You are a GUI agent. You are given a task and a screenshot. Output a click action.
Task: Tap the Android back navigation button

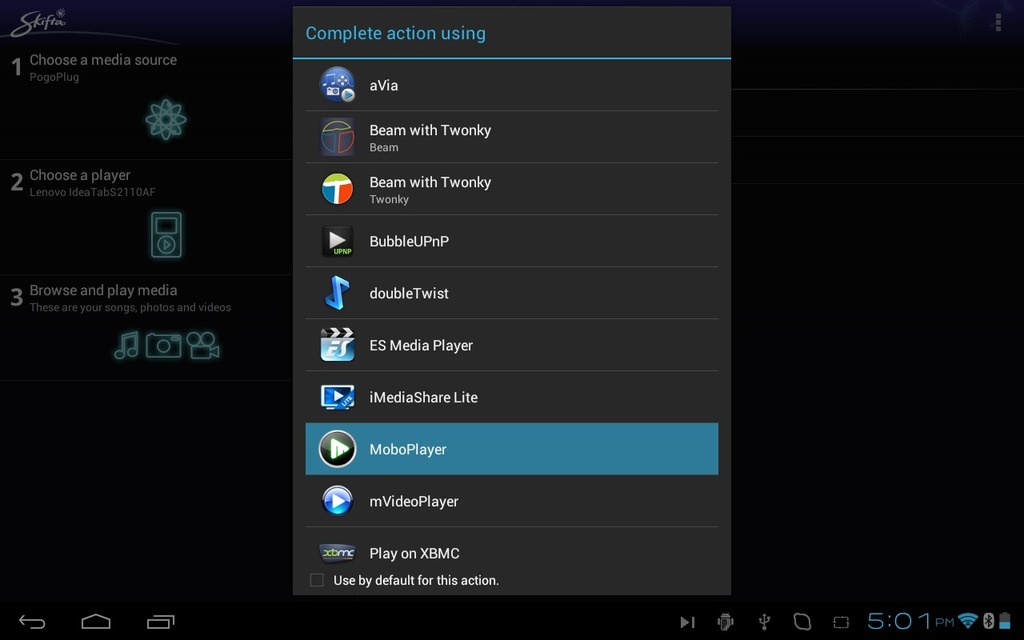31,622
